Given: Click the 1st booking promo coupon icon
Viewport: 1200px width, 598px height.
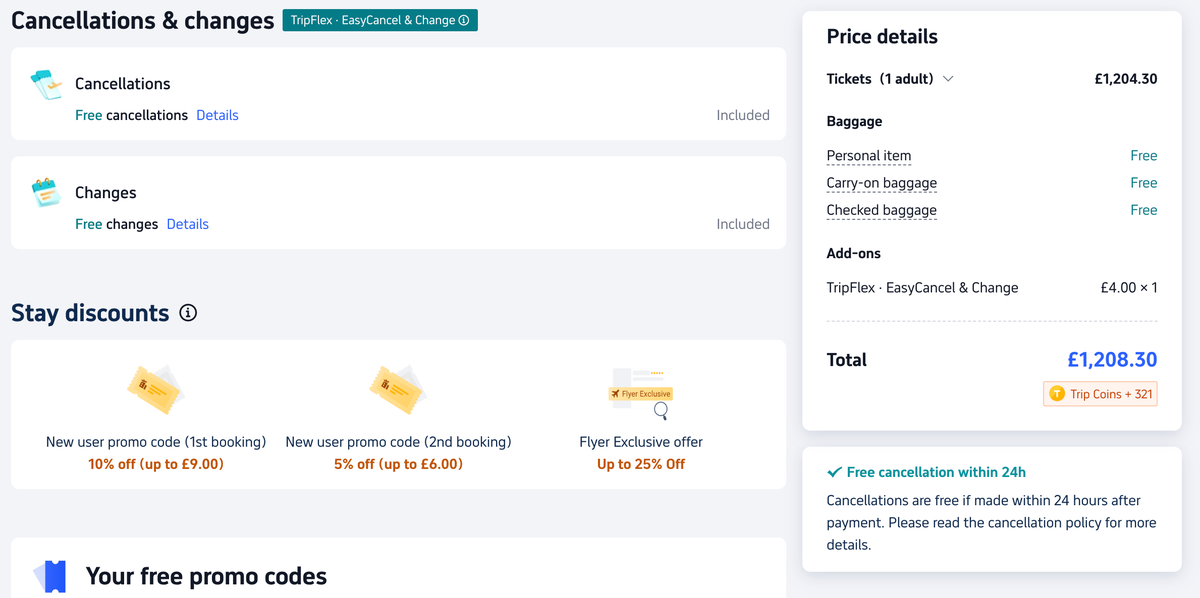Looking at the screenshot, I should tap(155, 389).
